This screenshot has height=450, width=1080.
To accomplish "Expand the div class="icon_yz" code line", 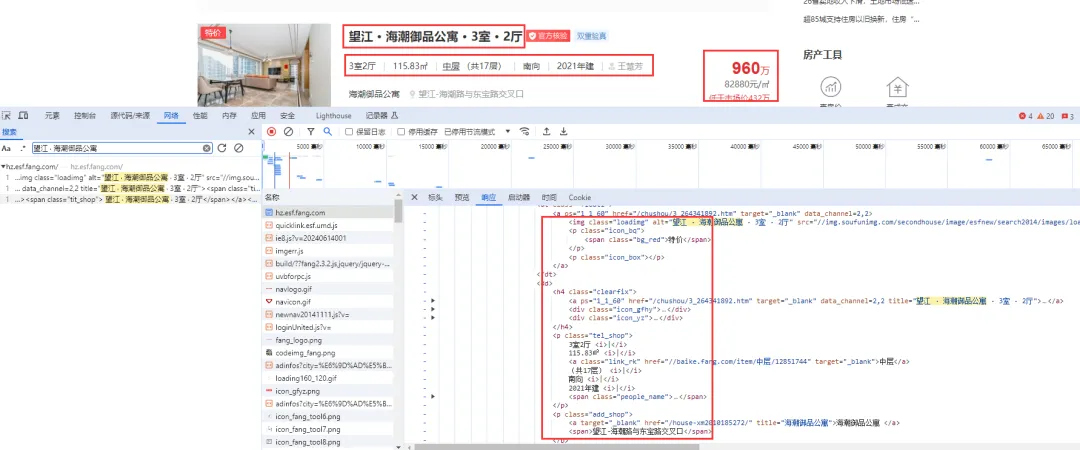I will [x=433, y=318].
